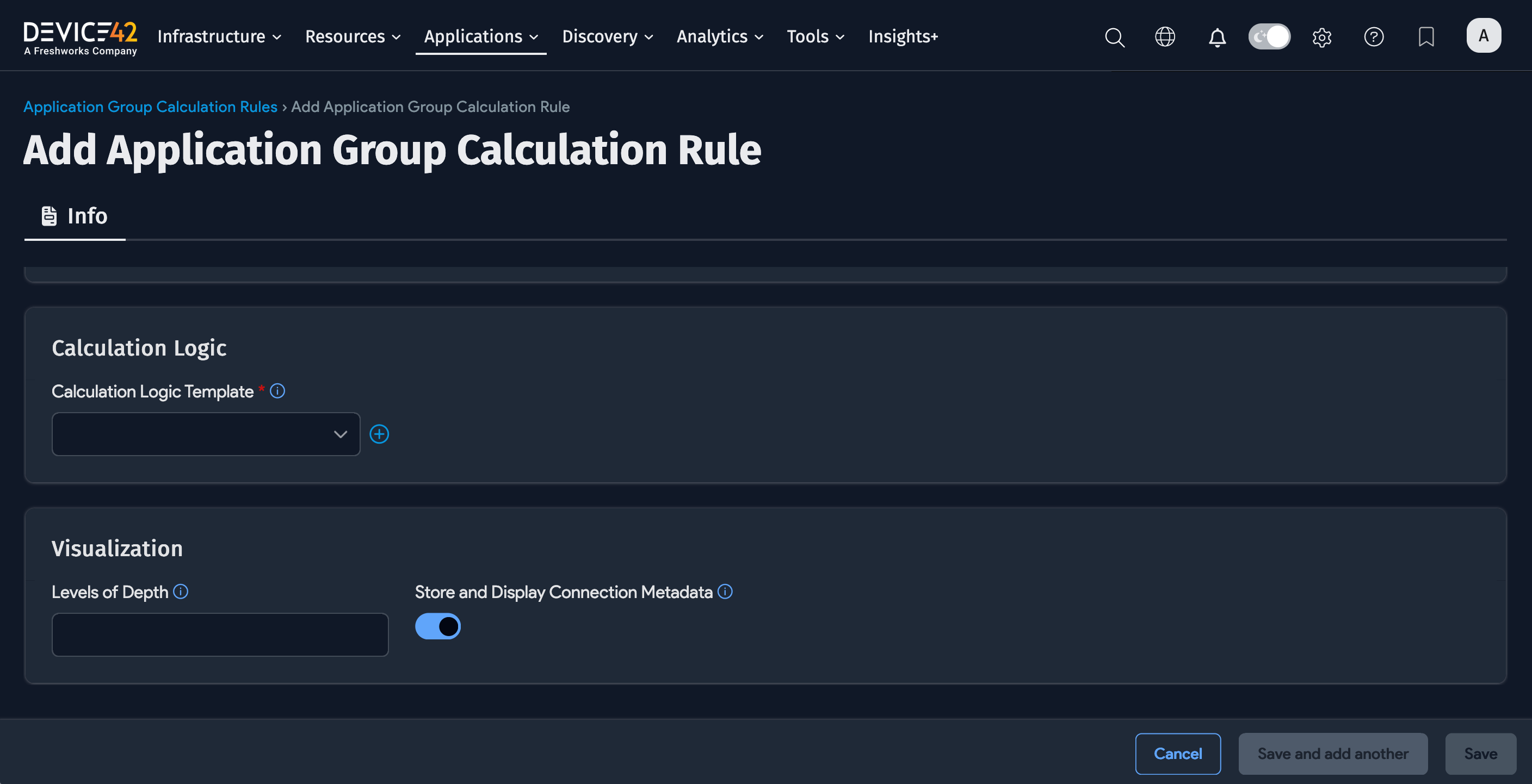Open the bookmarks icon
1532x784 pixels.
coord(1425,37)
